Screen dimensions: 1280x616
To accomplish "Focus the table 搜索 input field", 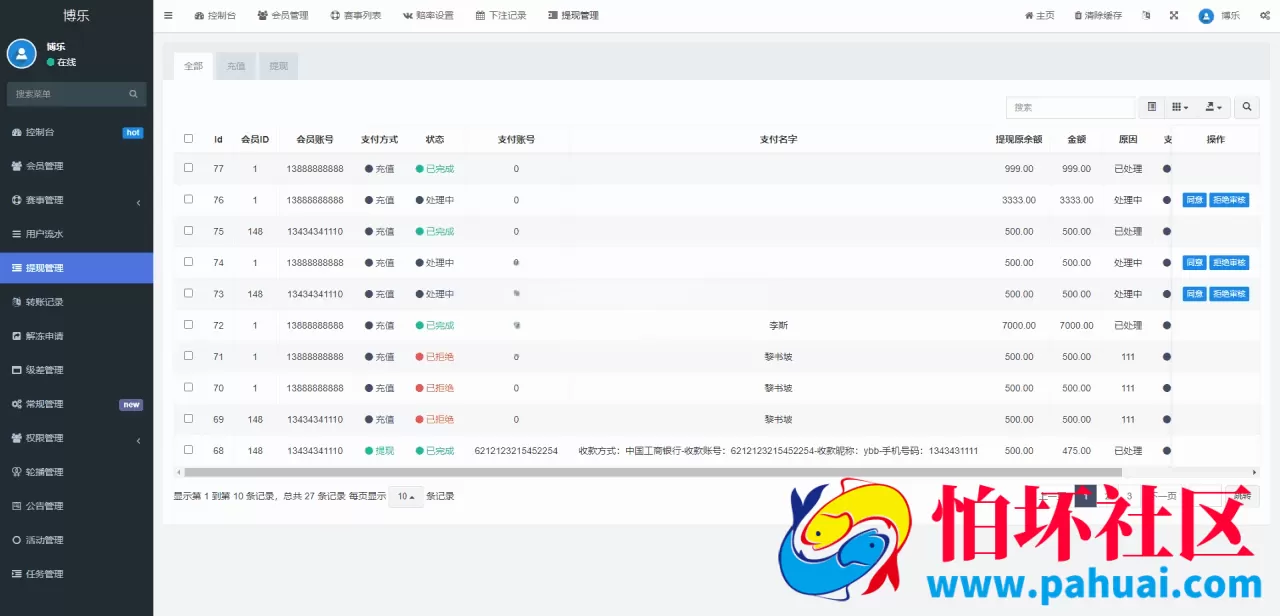I will coord(1070,107).
